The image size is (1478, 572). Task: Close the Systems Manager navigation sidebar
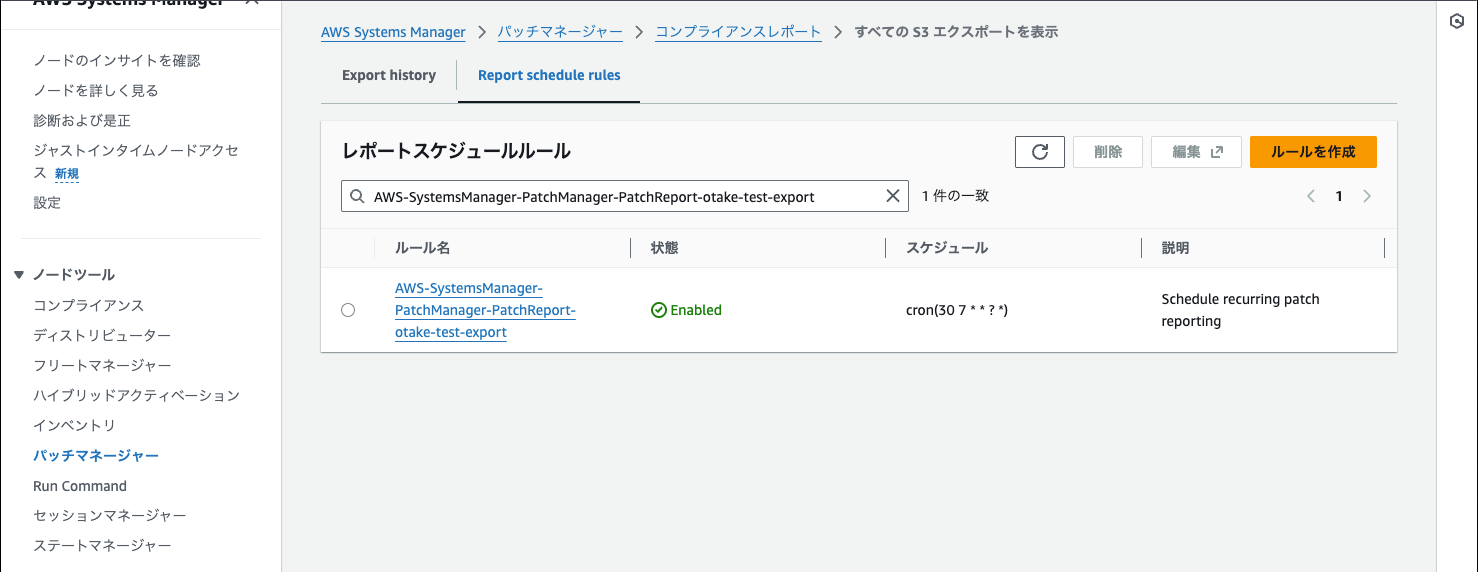(252, 3)
